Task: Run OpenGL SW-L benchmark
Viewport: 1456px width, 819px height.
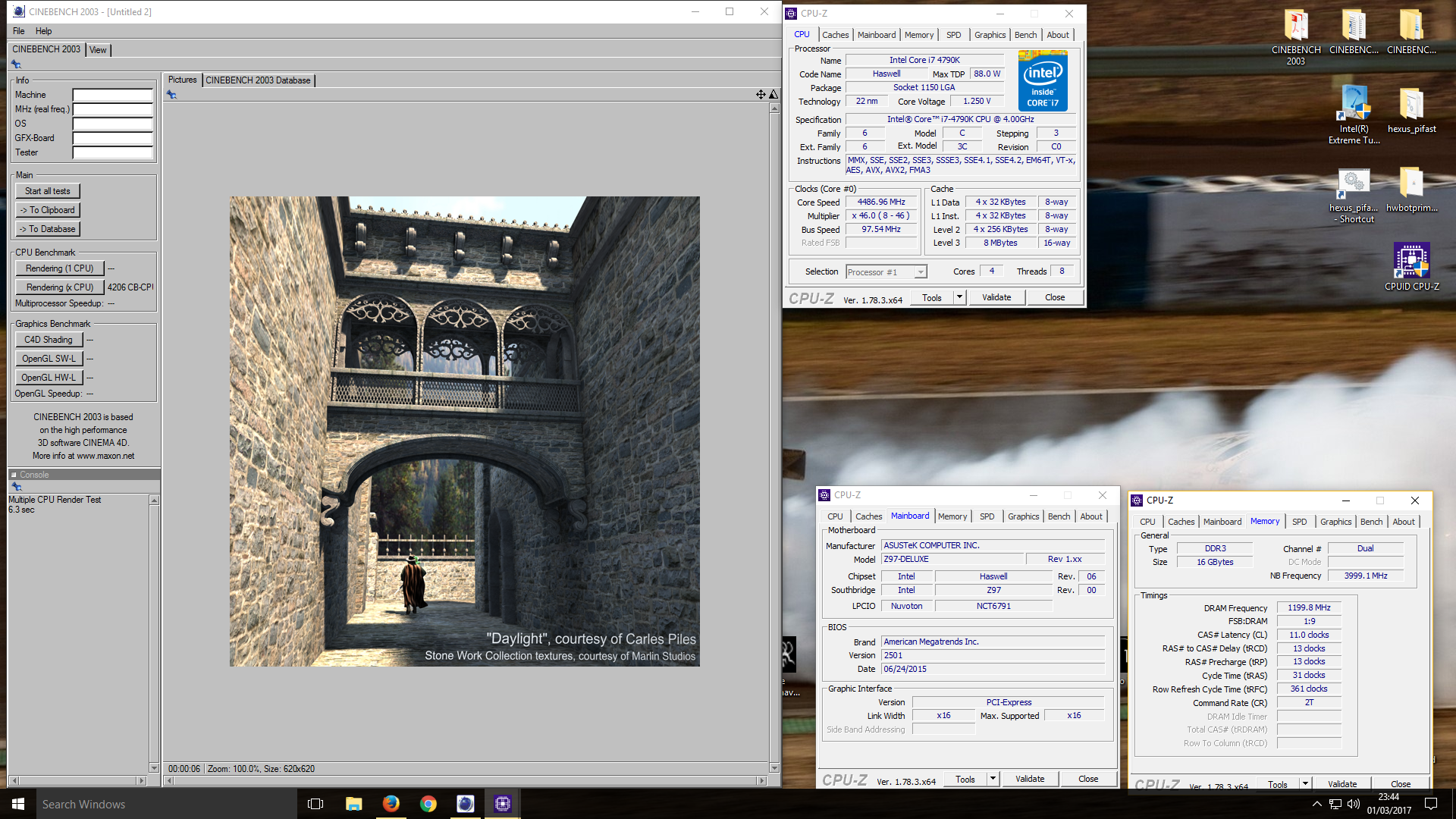Action: pos(49,359)
